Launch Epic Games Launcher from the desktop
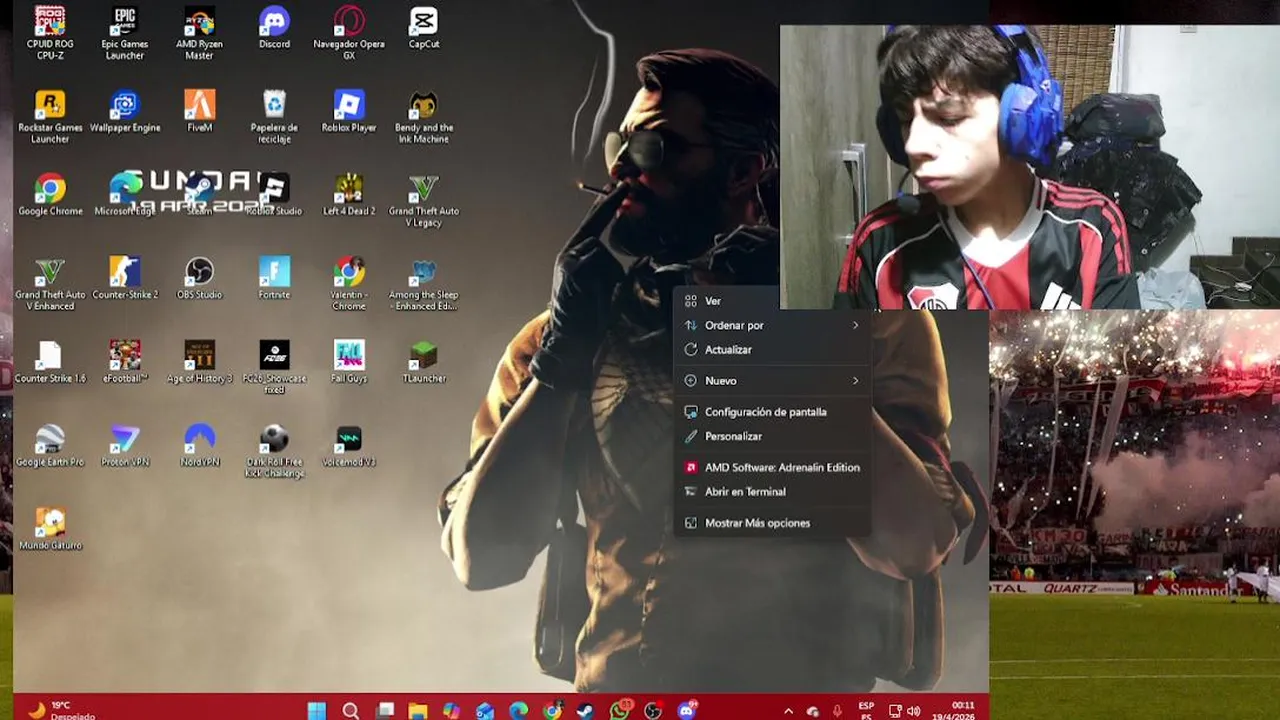 click(x=124, y=33)
